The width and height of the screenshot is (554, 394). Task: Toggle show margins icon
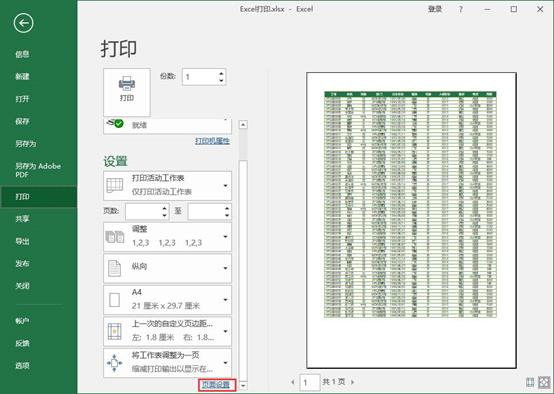tap(530, 382)
